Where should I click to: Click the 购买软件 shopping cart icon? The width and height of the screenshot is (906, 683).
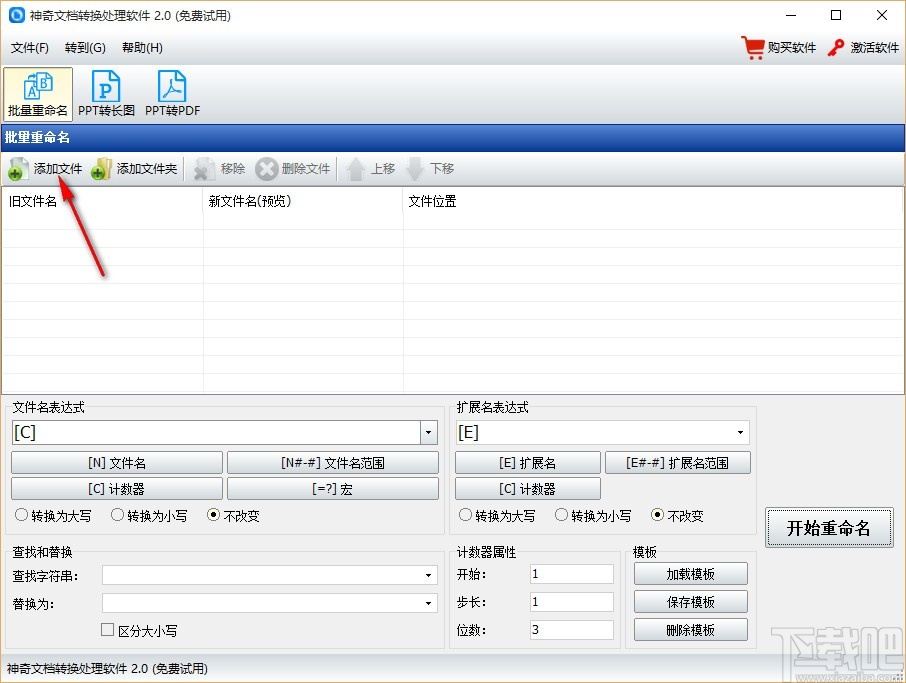pos(753,47)
